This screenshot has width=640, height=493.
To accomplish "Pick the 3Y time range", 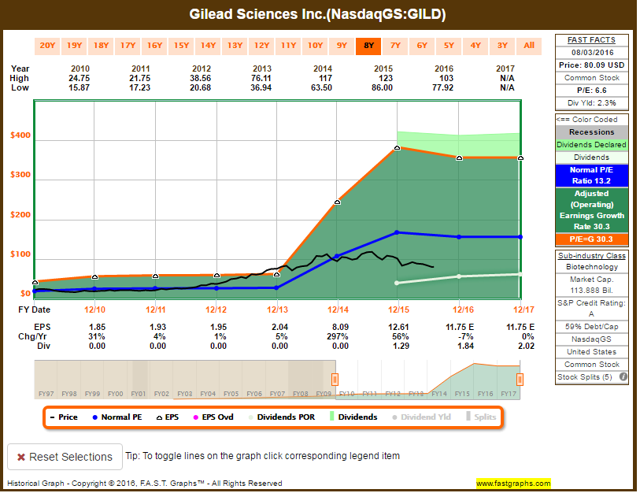I will tap(502, 46).
